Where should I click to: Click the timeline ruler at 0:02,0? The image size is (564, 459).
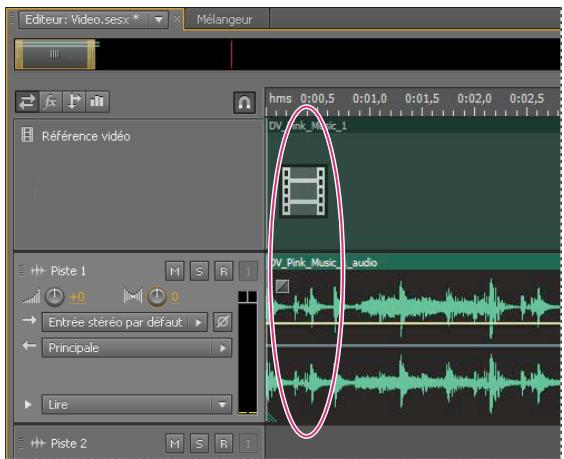(474, 99)
